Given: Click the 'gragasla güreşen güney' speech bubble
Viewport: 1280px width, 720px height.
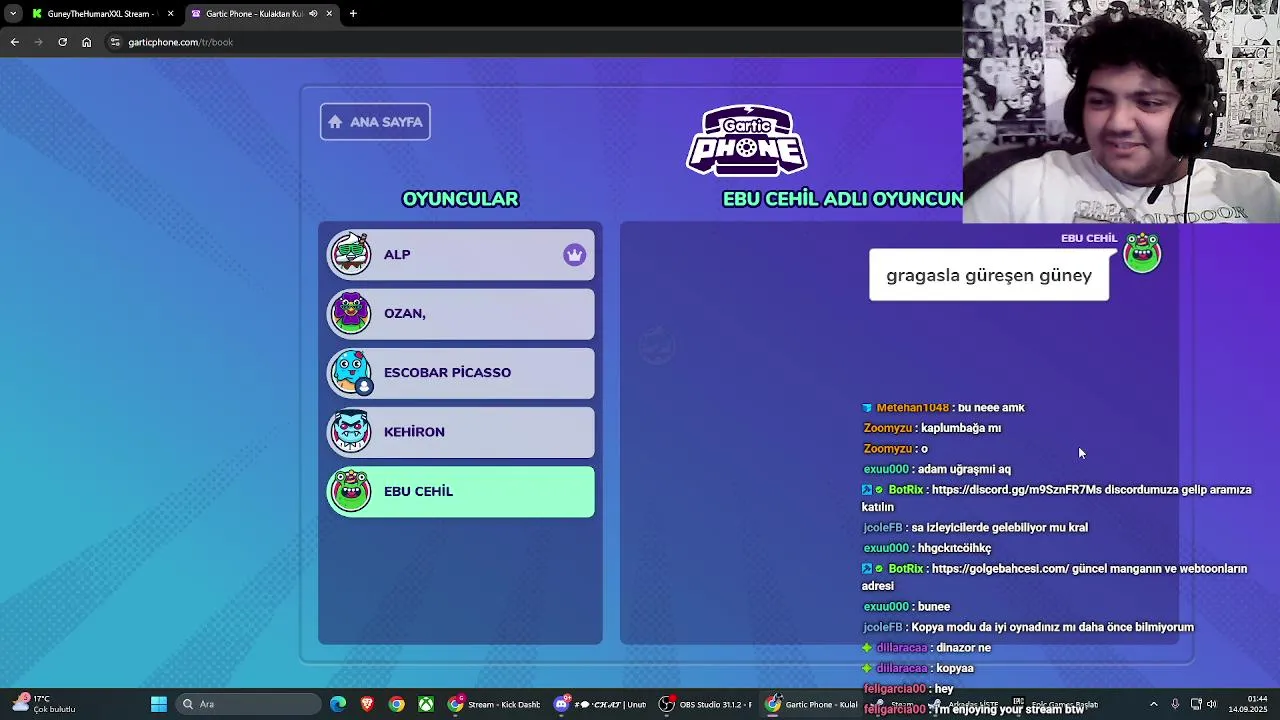Looking at the screenshot, I should [x=989, y=275].
